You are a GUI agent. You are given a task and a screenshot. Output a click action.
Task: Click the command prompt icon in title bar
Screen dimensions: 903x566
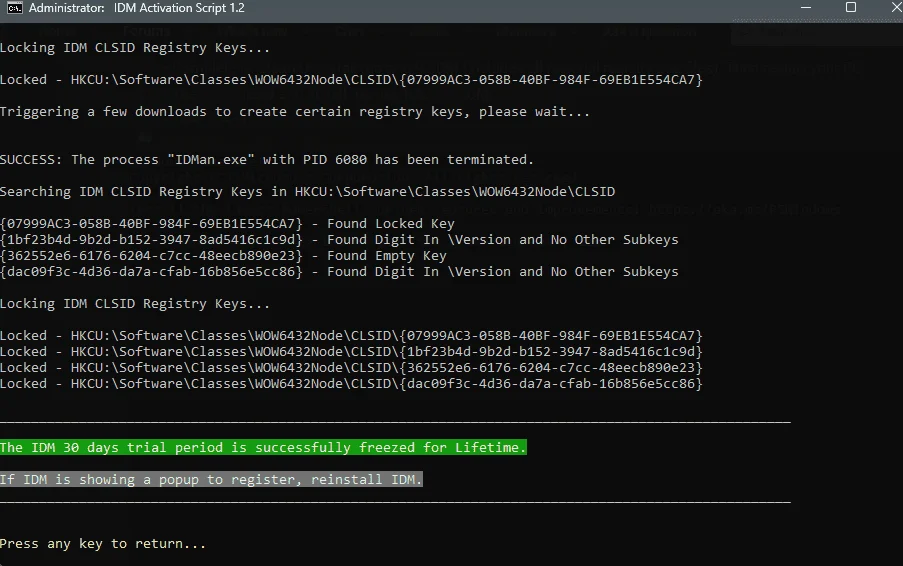14,8
